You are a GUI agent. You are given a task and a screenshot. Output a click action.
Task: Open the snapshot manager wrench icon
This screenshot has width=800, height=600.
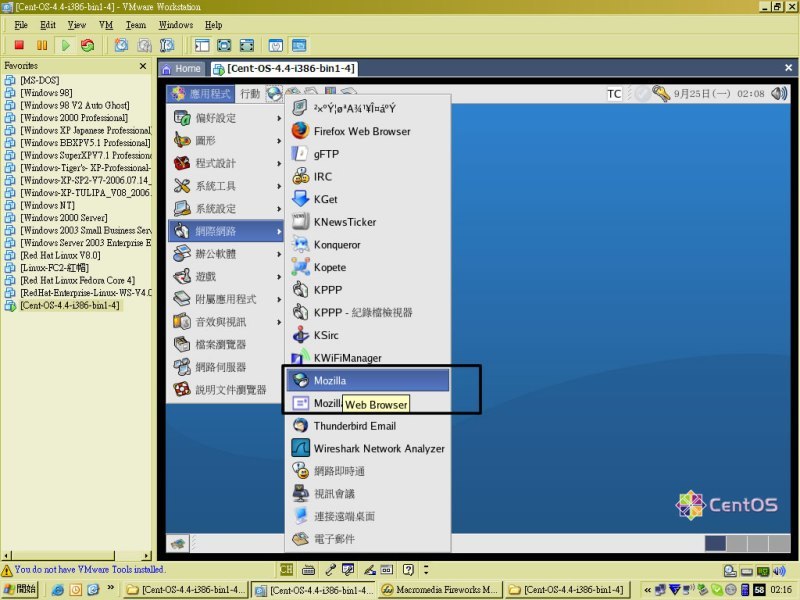click(x=166, y=45)
